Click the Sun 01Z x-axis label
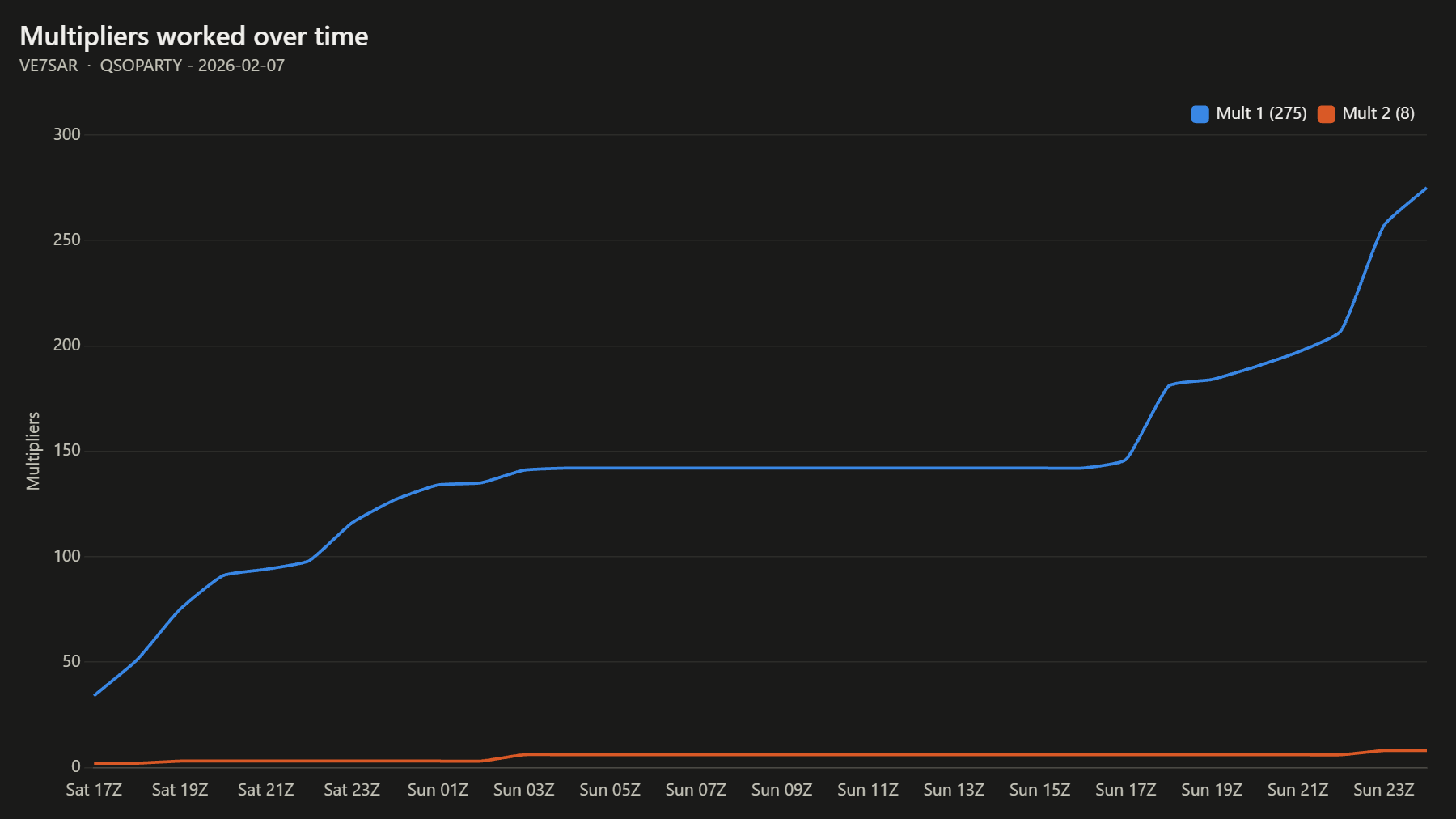This screenshot has width=1456, height=819. click(x=438, y=790)
